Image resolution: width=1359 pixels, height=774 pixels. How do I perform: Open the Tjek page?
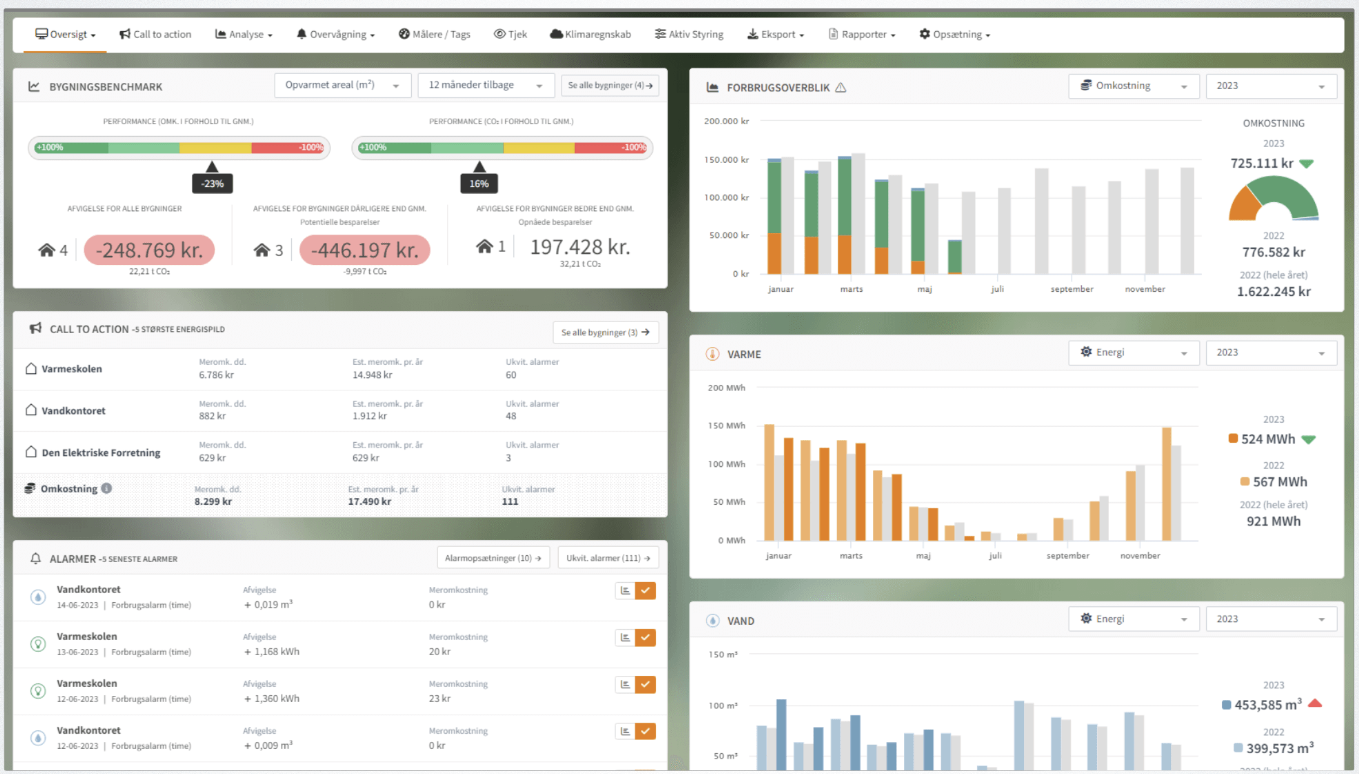[x=510, y=34]
